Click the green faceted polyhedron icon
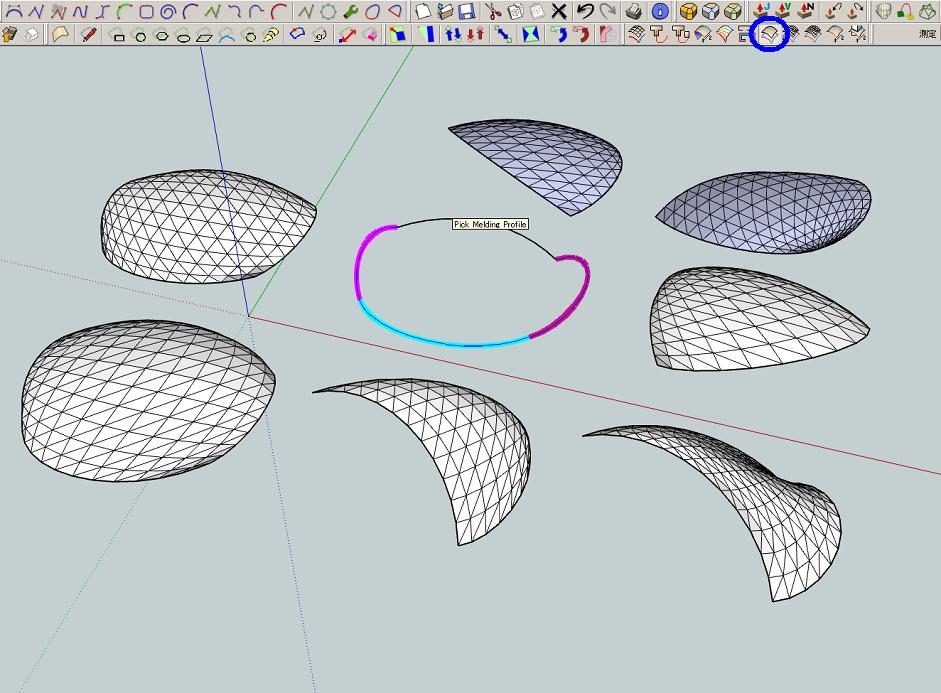The width and height of the screenshot is (941, 693). (927, 11)
